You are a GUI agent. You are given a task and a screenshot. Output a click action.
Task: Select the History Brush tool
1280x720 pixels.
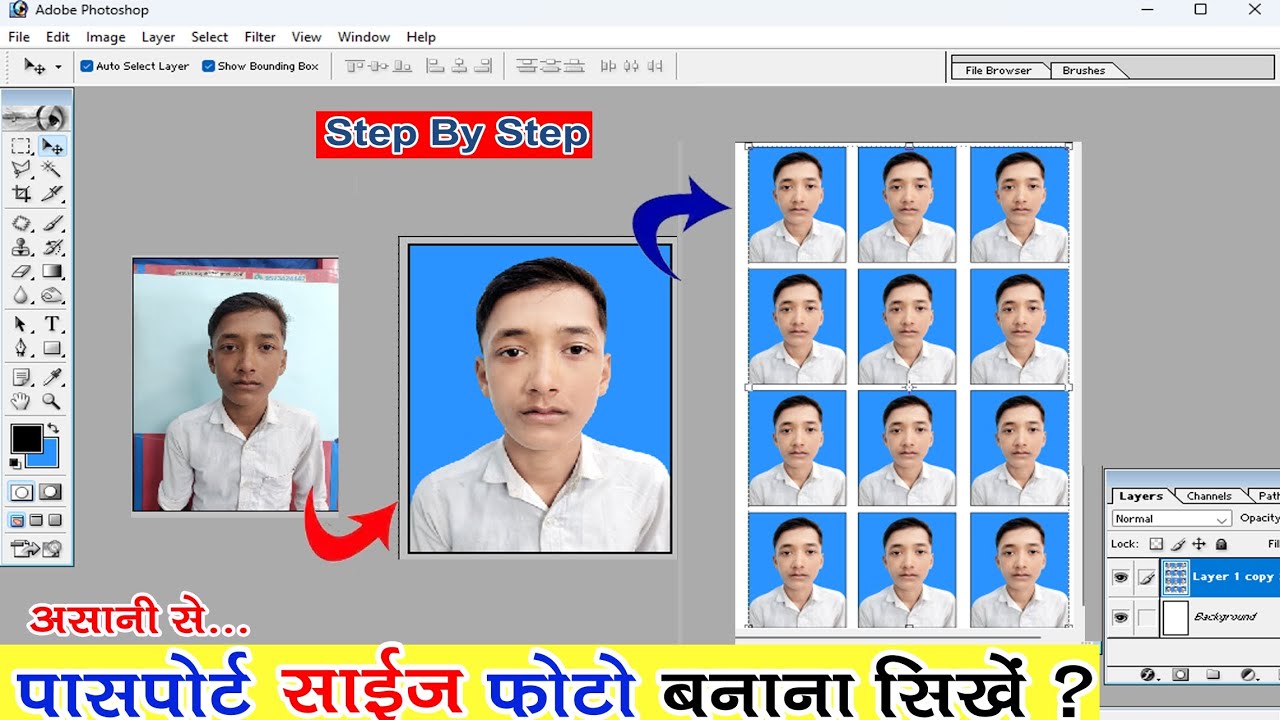[x=52, y=247]
